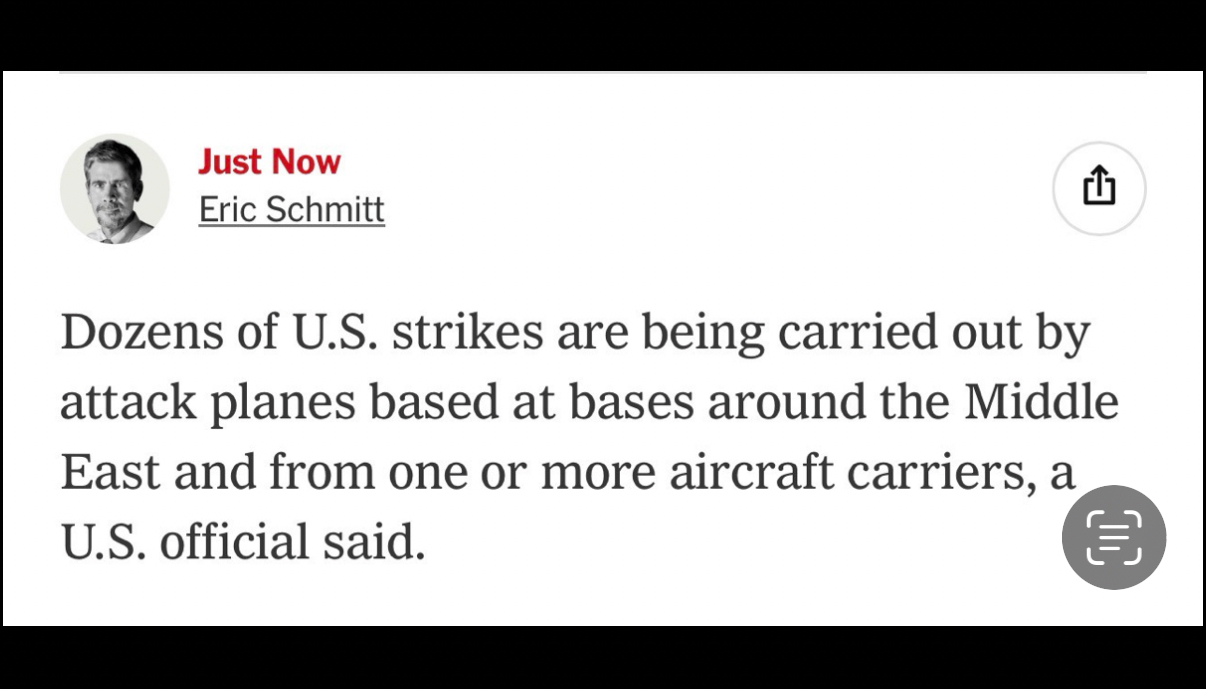Activate the live text scan icon
Image resolution: width=1206 pixels, height=689 pixels.
tap(1113, 537)
